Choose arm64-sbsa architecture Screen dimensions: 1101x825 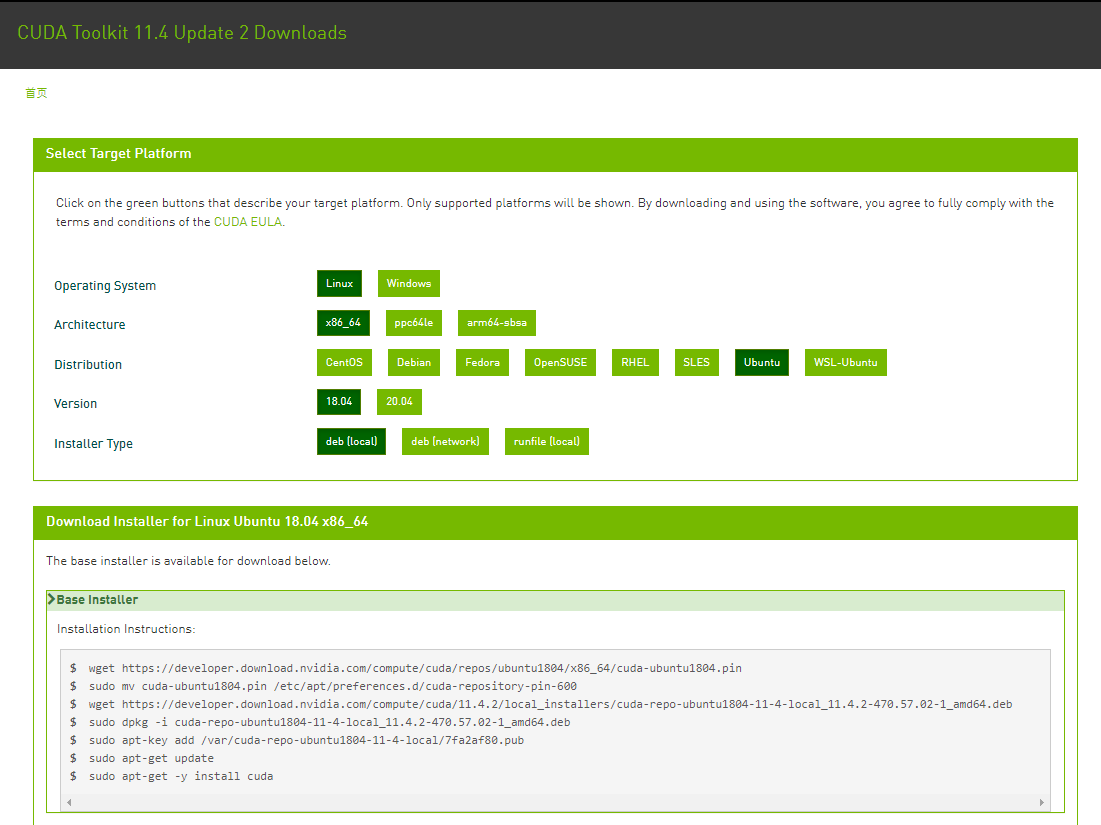coord(496,323)
